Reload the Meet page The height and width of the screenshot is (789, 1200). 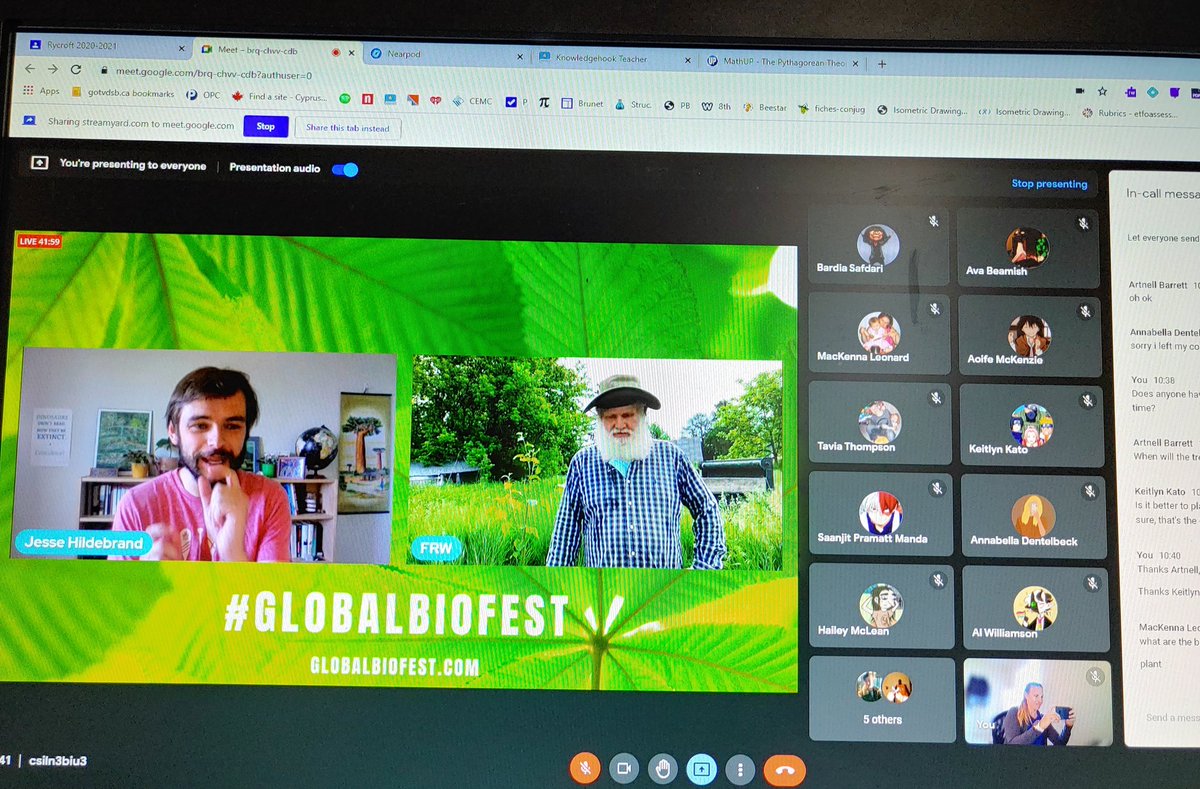(x=76, y=70)
